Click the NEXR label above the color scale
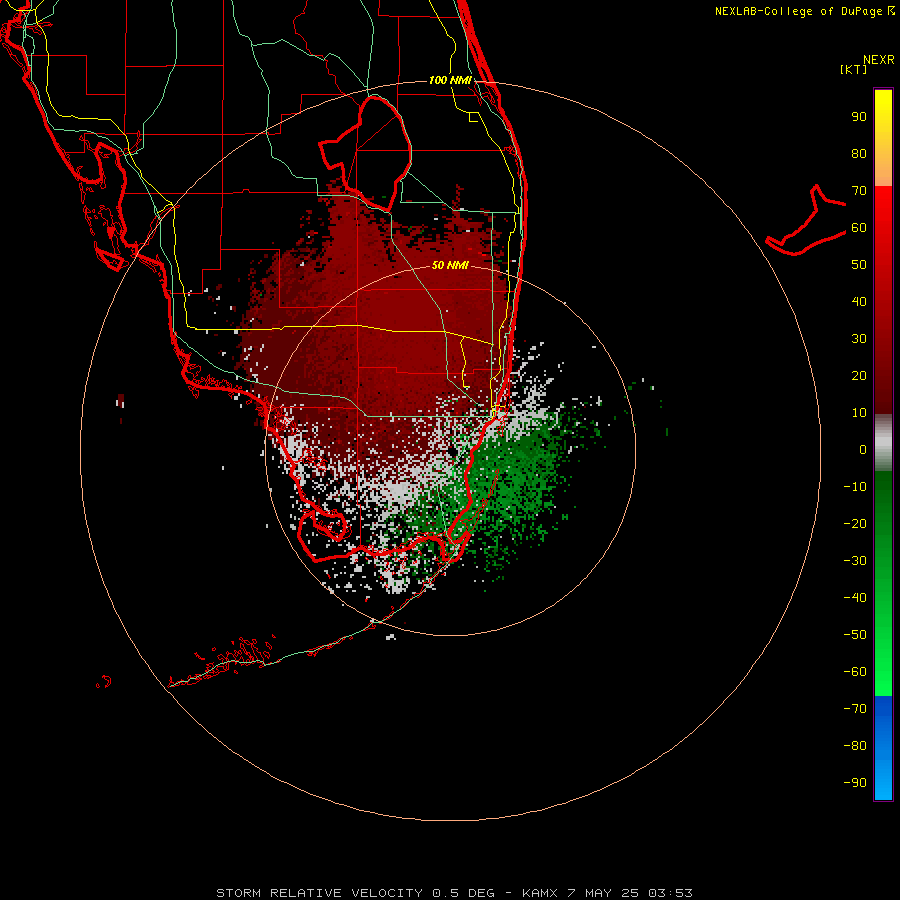 pos(879,60)
